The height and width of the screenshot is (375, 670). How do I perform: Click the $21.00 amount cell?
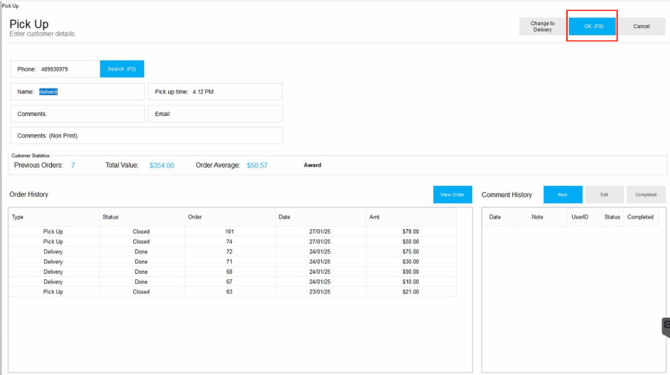(411, 292)
